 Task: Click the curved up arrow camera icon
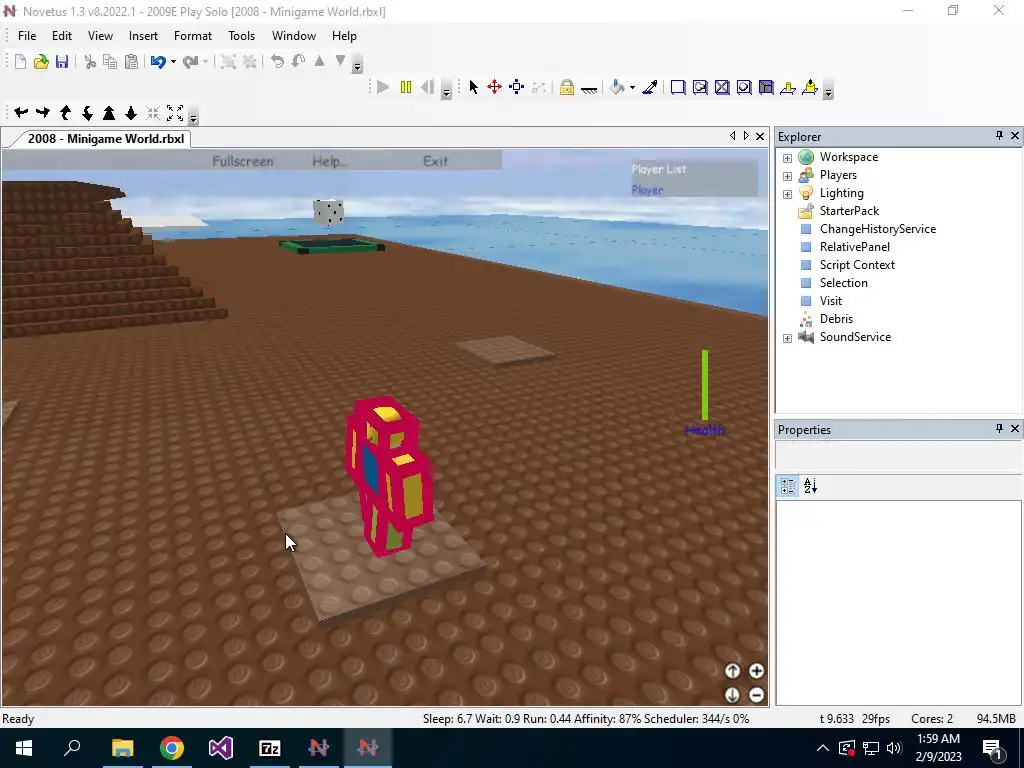coord(65,113)
